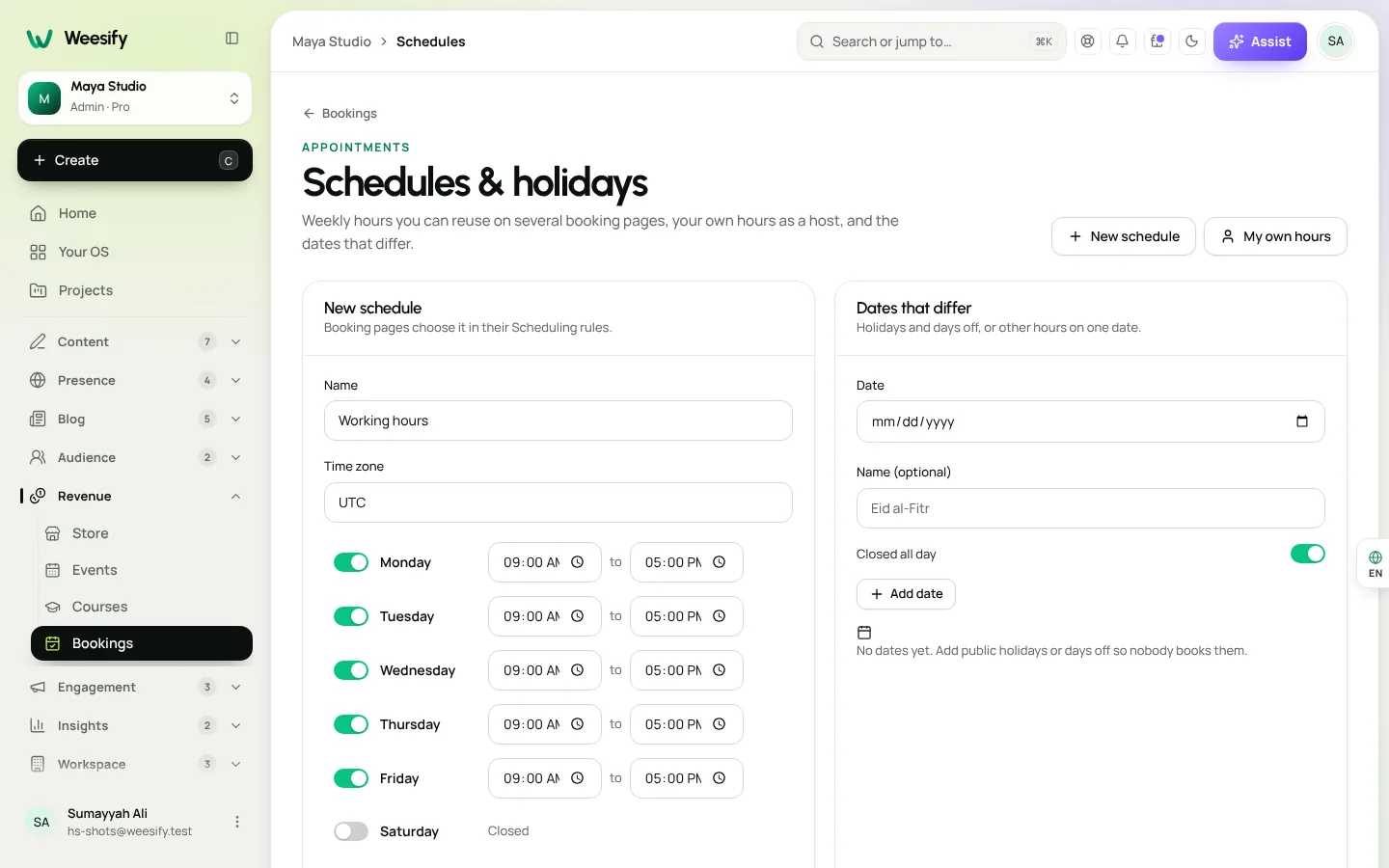Collapse the sidebar panel icon
This screenshot has height=868, width=1389.
coord(231,39)
